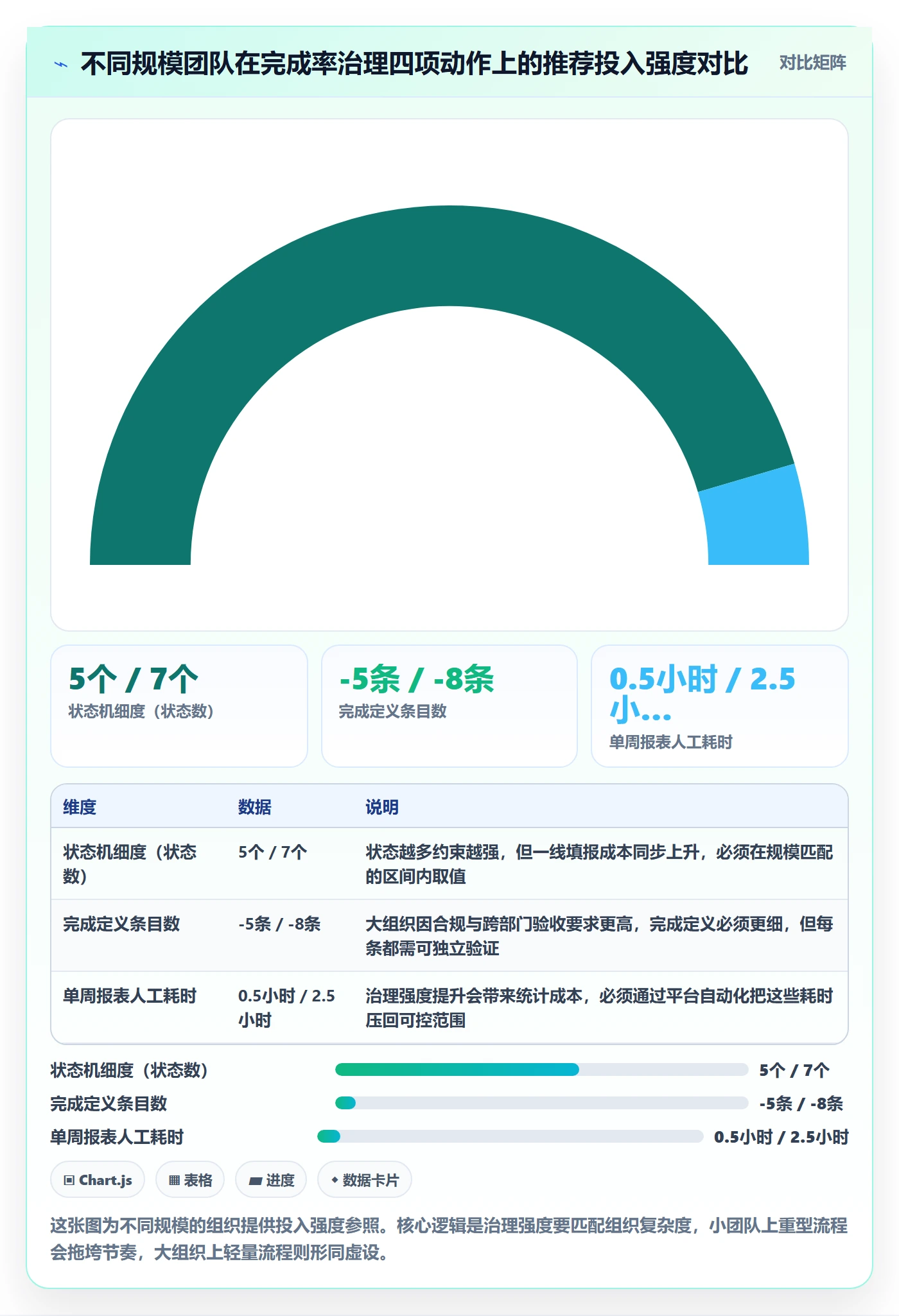
Task: Click the progress label 5个 / 7个 at bar end
Action: (794, 1070)
